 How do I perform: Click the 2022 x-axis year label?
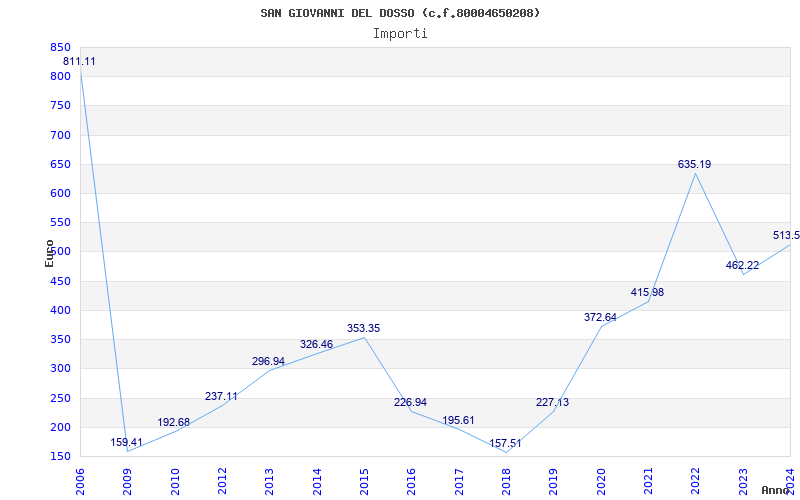tap(696, 482)
